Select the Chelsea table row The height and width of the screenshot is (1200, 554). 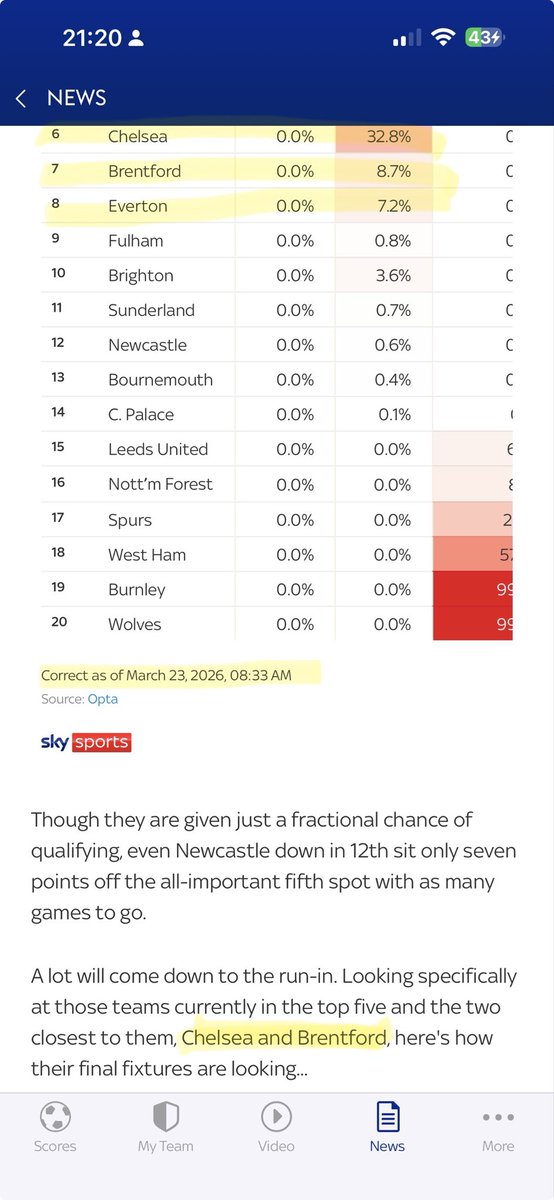[x=277, y=136]
